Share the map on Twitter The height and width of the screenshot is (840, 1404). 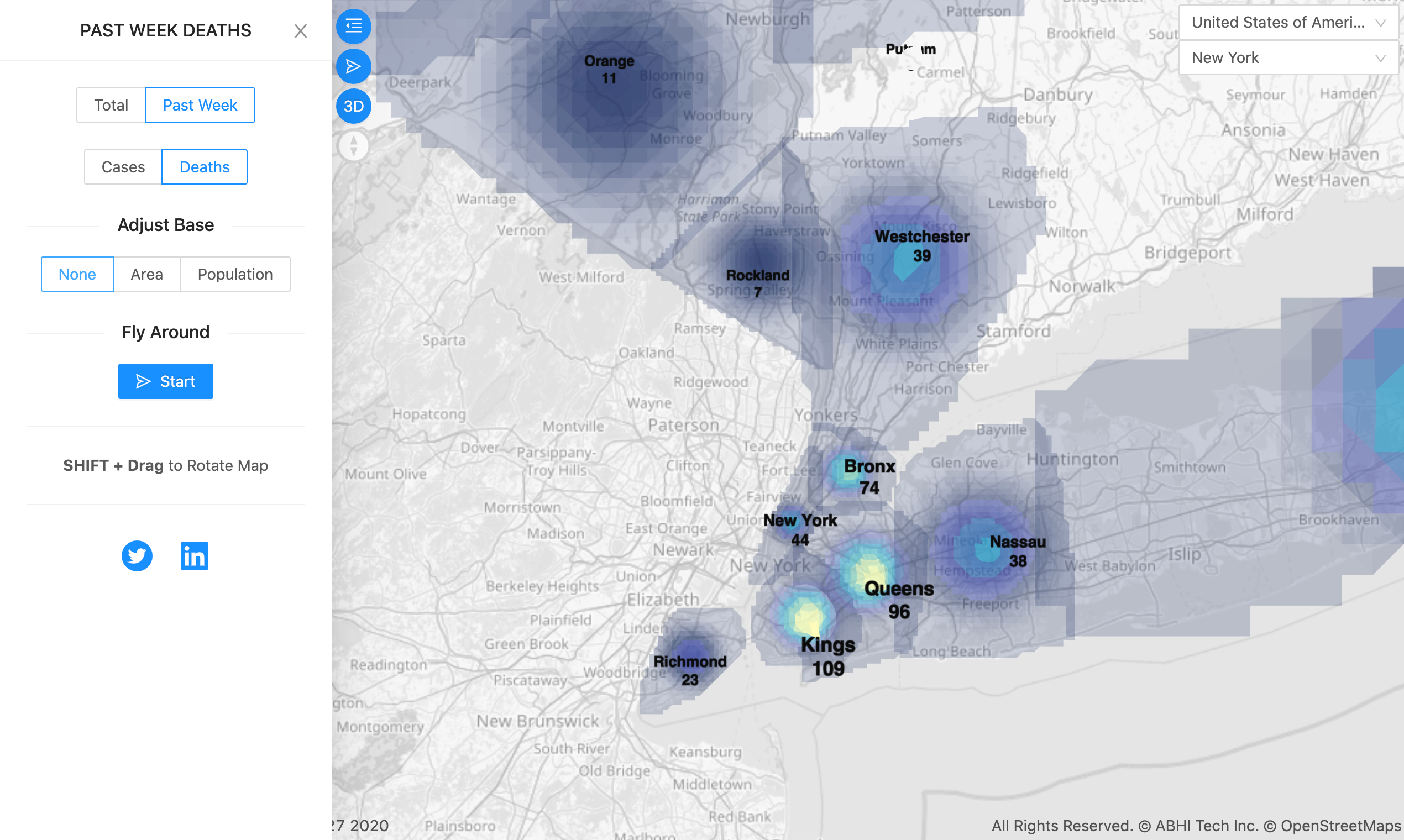(x=137, y=556)
